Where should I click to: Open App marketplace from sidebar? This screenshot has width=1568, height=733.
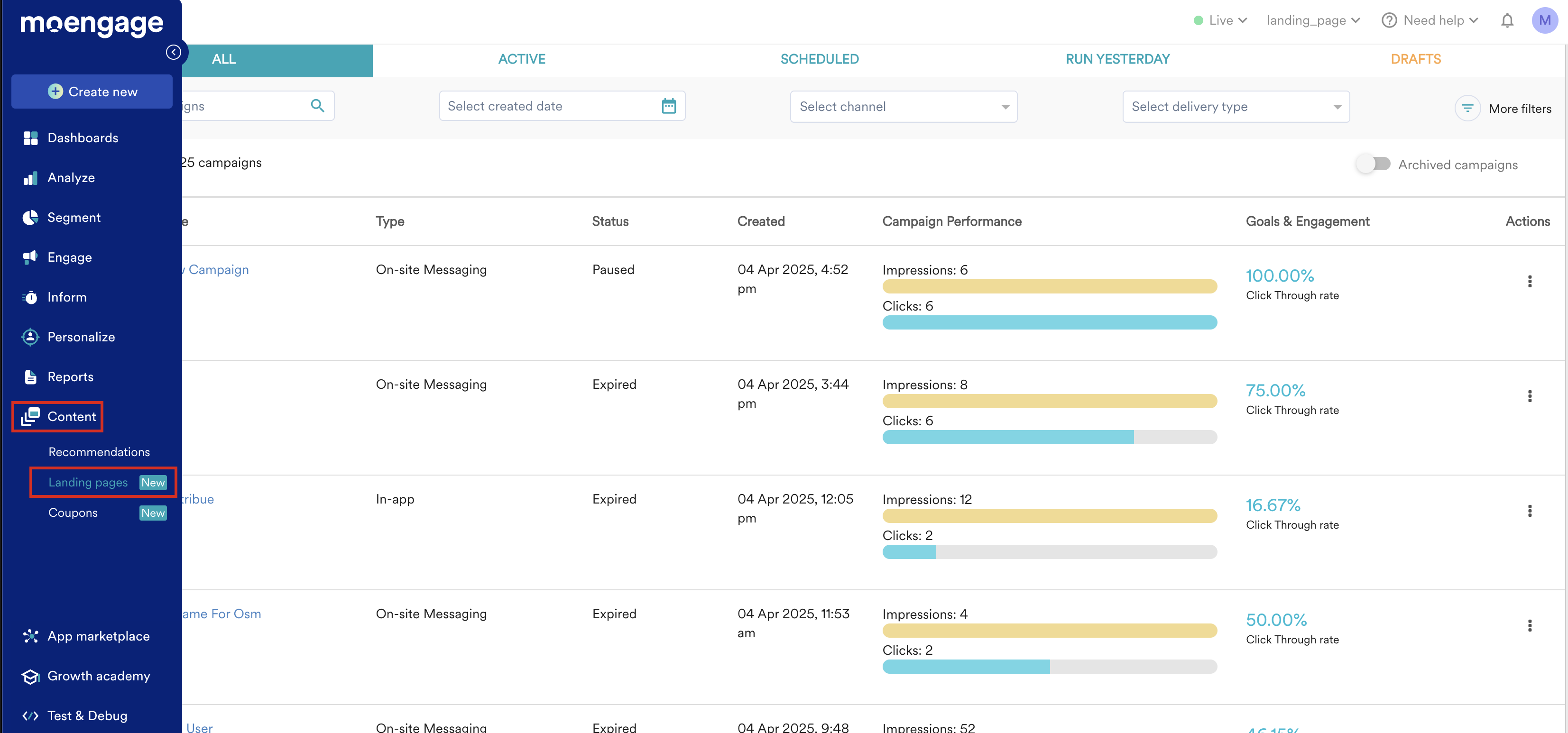pos(98,636)
